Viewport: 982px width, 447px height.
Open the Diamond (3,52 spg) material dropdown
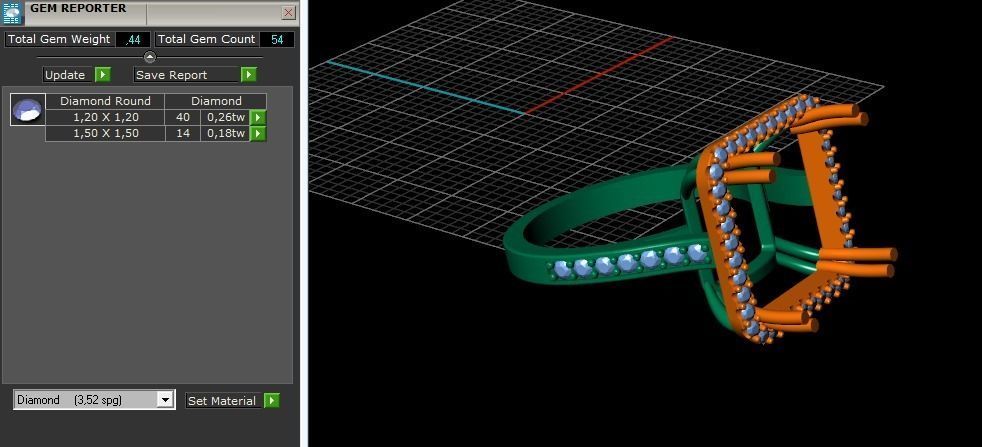[x=165, y=400]
